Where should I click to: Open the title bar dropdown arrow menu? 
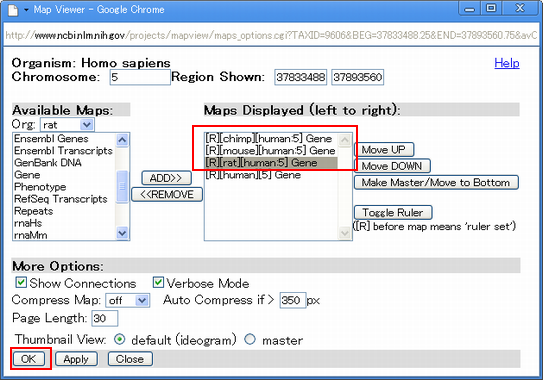pos(26,10)
